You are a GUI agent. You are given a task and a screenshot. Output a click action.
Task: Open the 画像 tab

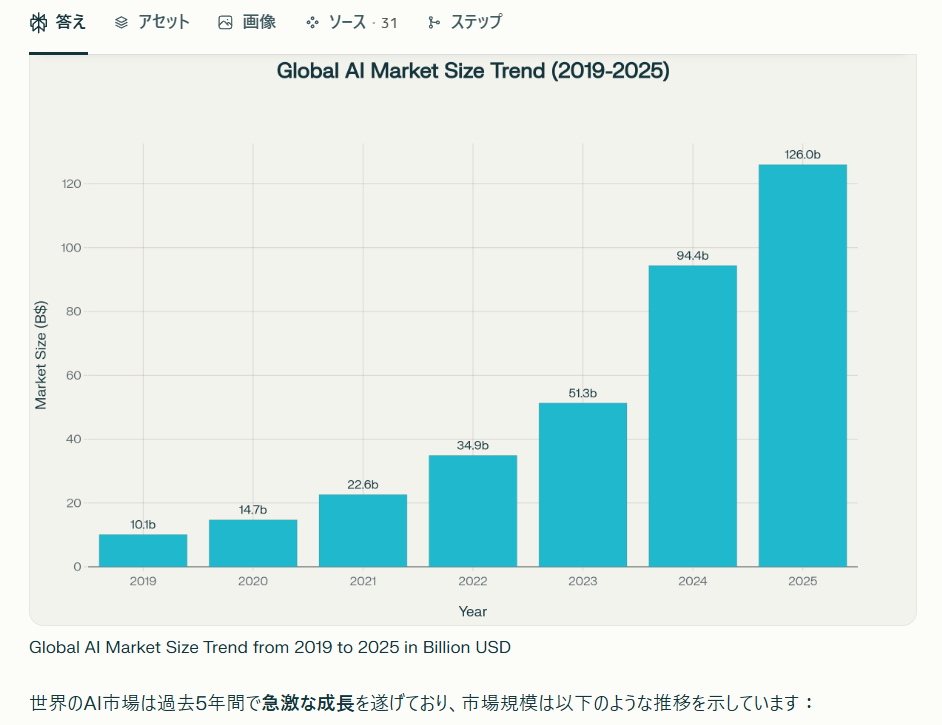259,22
